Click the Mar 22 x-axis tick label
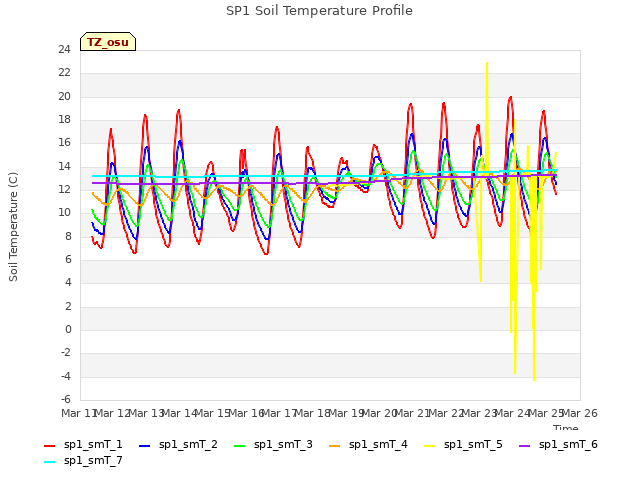This screenshot has width=640, height=480. click(446, 413)
